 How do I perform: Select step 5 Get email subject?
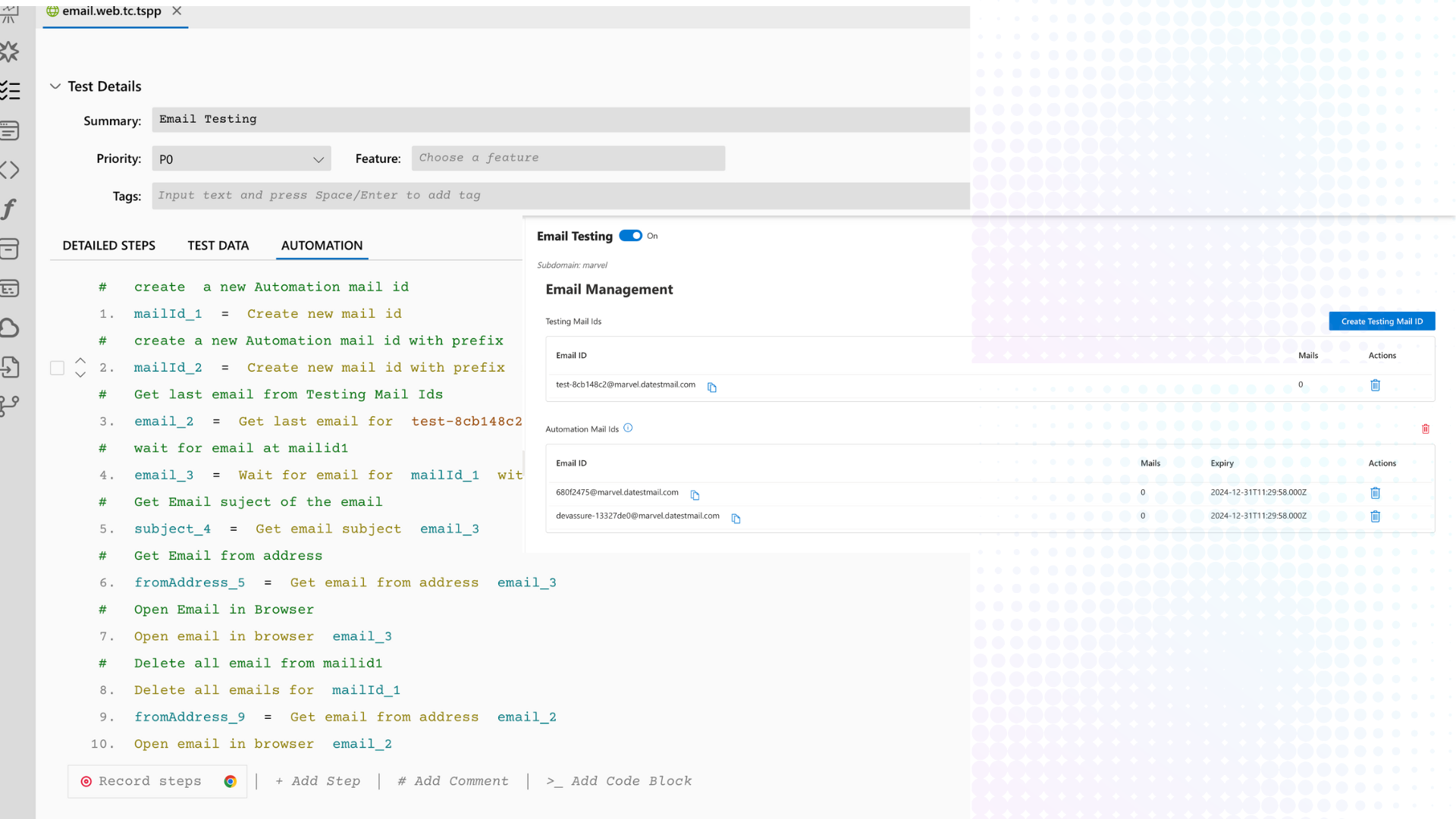point(306,529)
